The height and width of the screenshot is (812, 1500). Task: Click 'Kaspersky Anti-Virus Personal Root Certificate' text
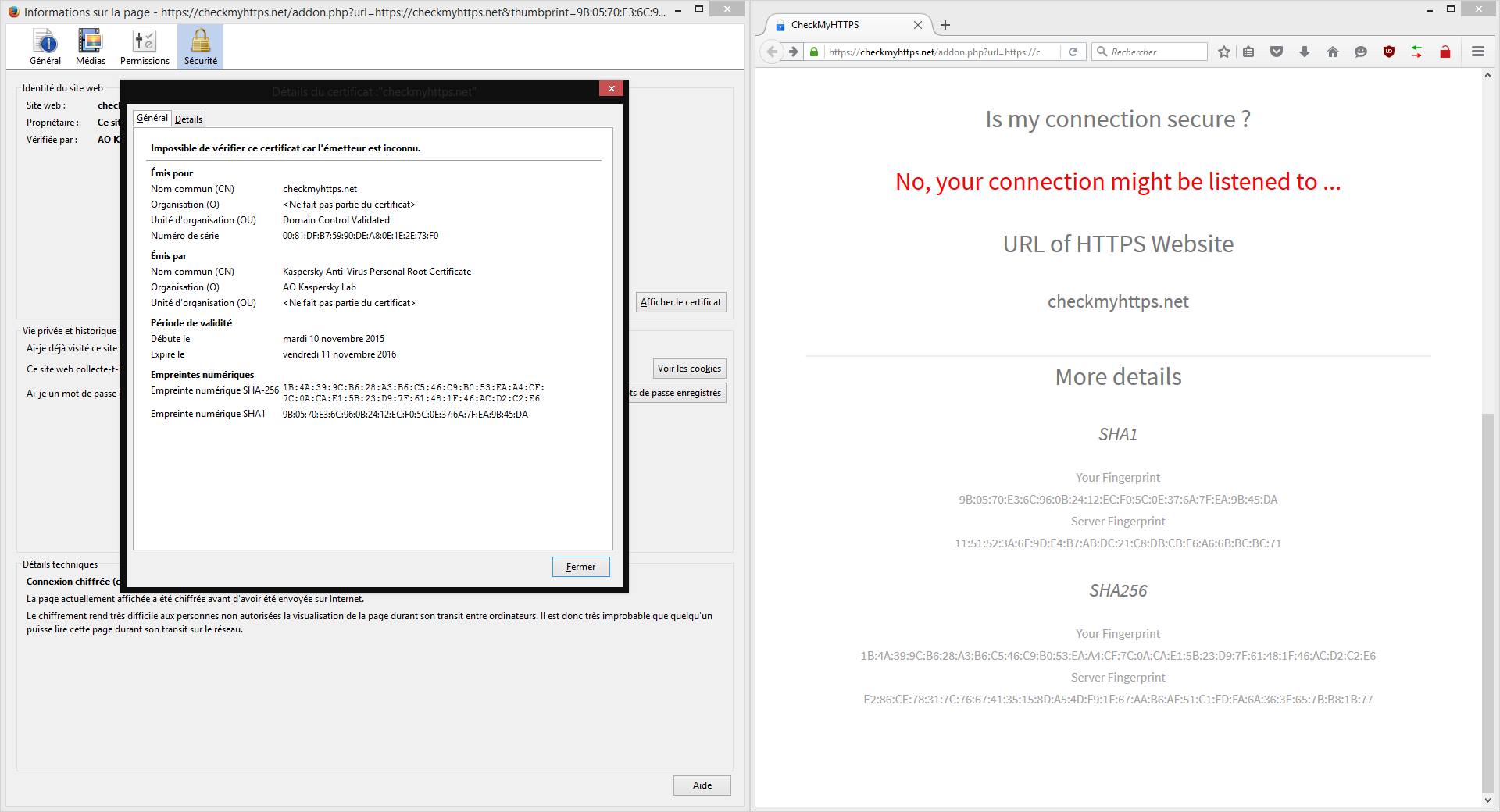pos(377,272)
